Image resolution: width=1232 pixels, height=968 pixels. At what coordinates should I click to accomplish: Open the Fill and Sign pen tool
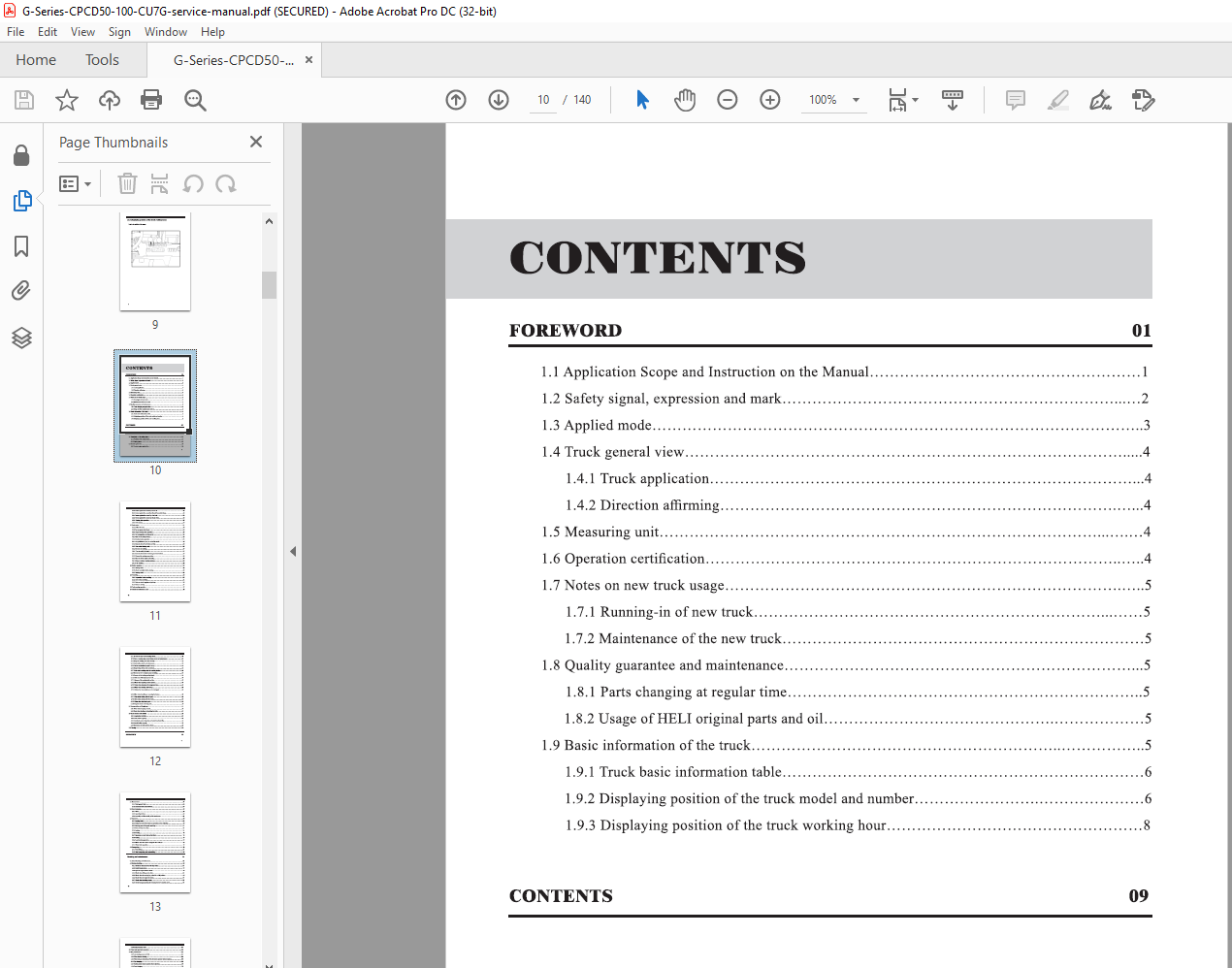pyautogui.click(x=1100, y=100)
